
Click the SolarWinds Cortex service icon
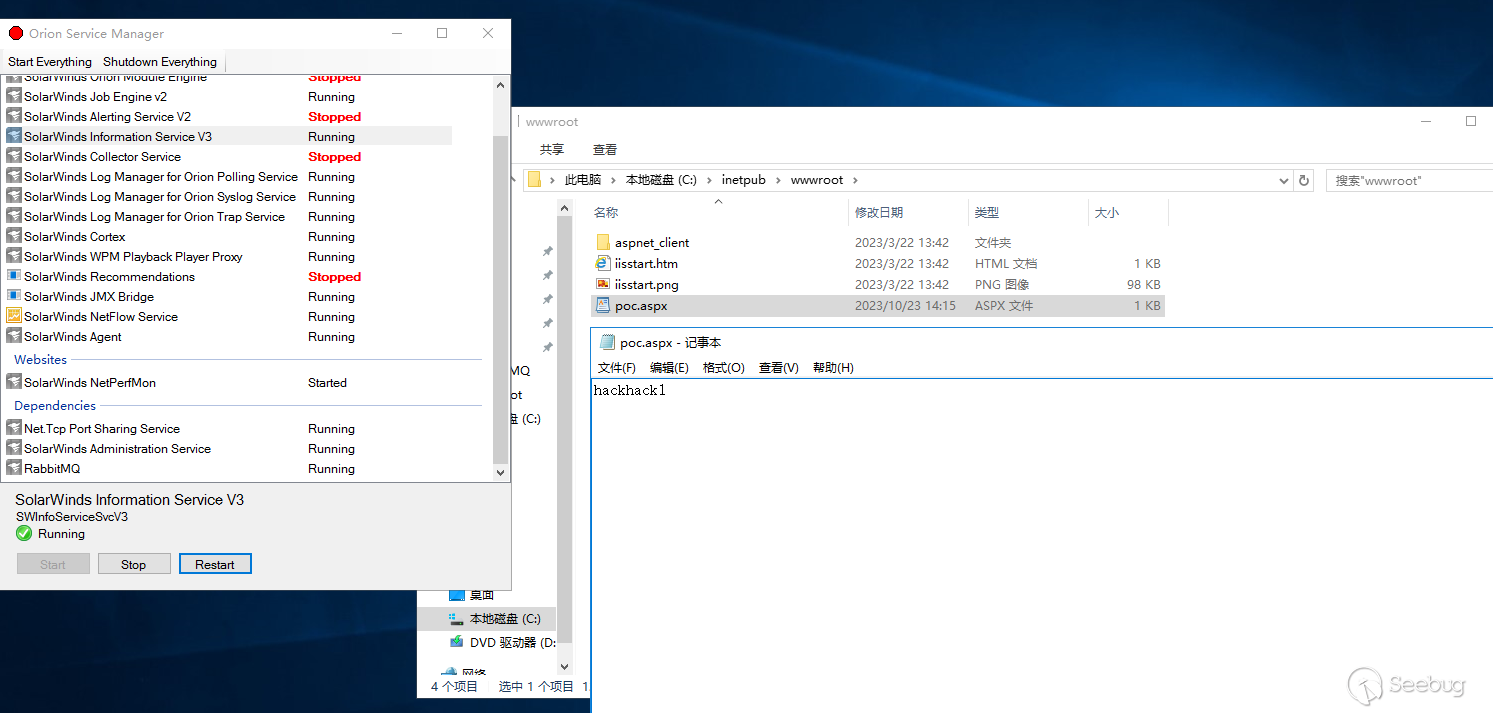pyautogui.click(x=14, y=237)
